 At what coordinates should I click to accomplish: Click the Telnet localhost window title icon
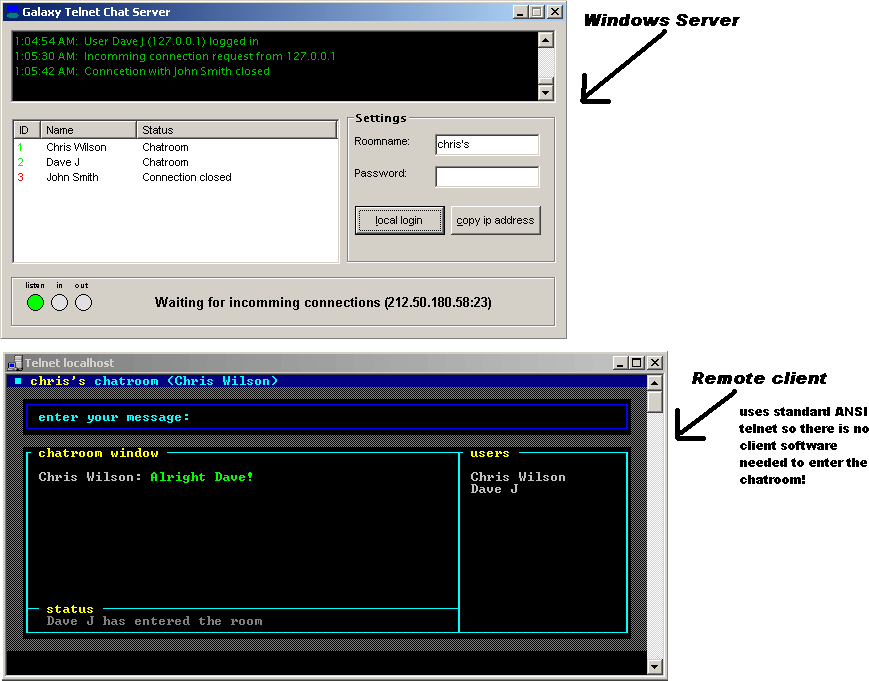pyautogui.click(x=14, y=363)
